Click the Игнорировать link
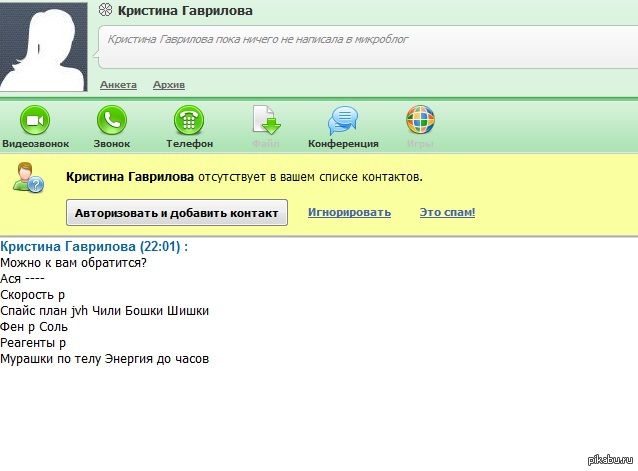The height and width of the screenshot is (471, 638). click(x=349, y=212)
